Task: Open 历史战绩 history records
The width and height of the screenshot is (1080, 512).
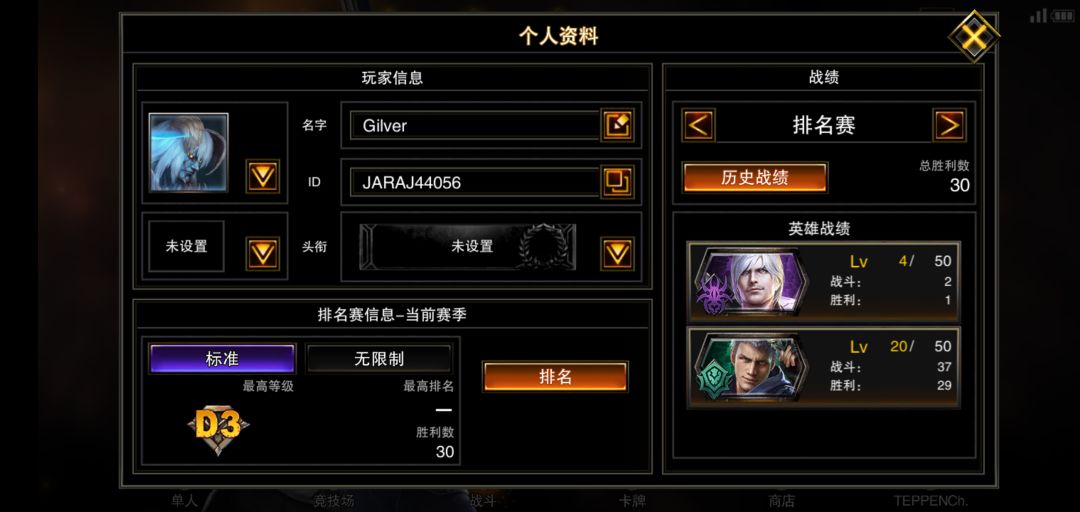Action: pyautogui.click(x=755, y=178)
